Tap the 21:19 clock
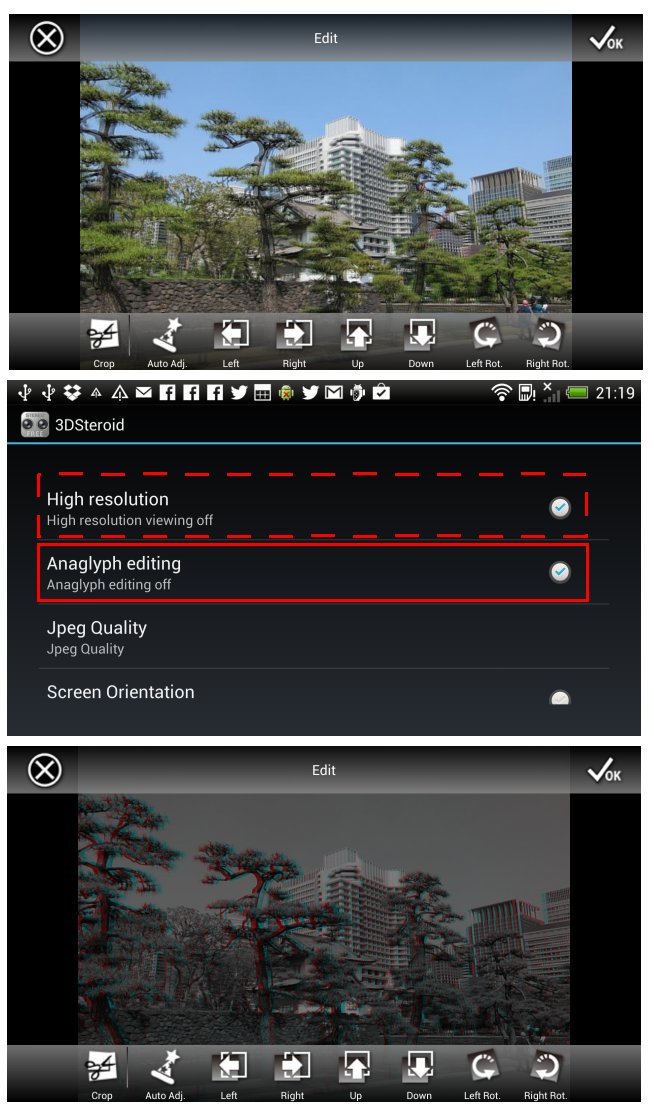 pos(615,392)
